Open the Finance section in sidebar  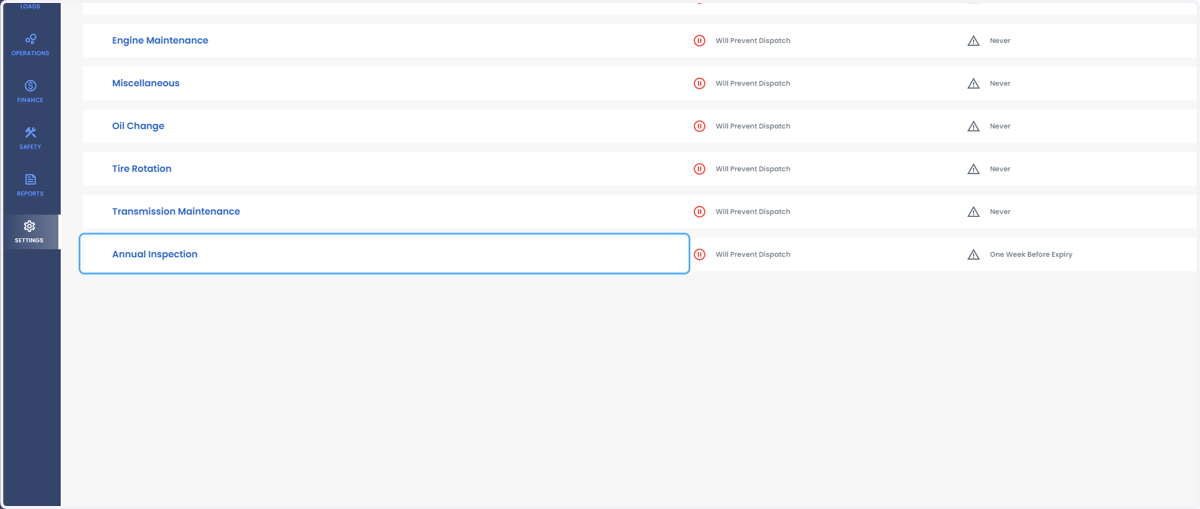tap(30, 91)
